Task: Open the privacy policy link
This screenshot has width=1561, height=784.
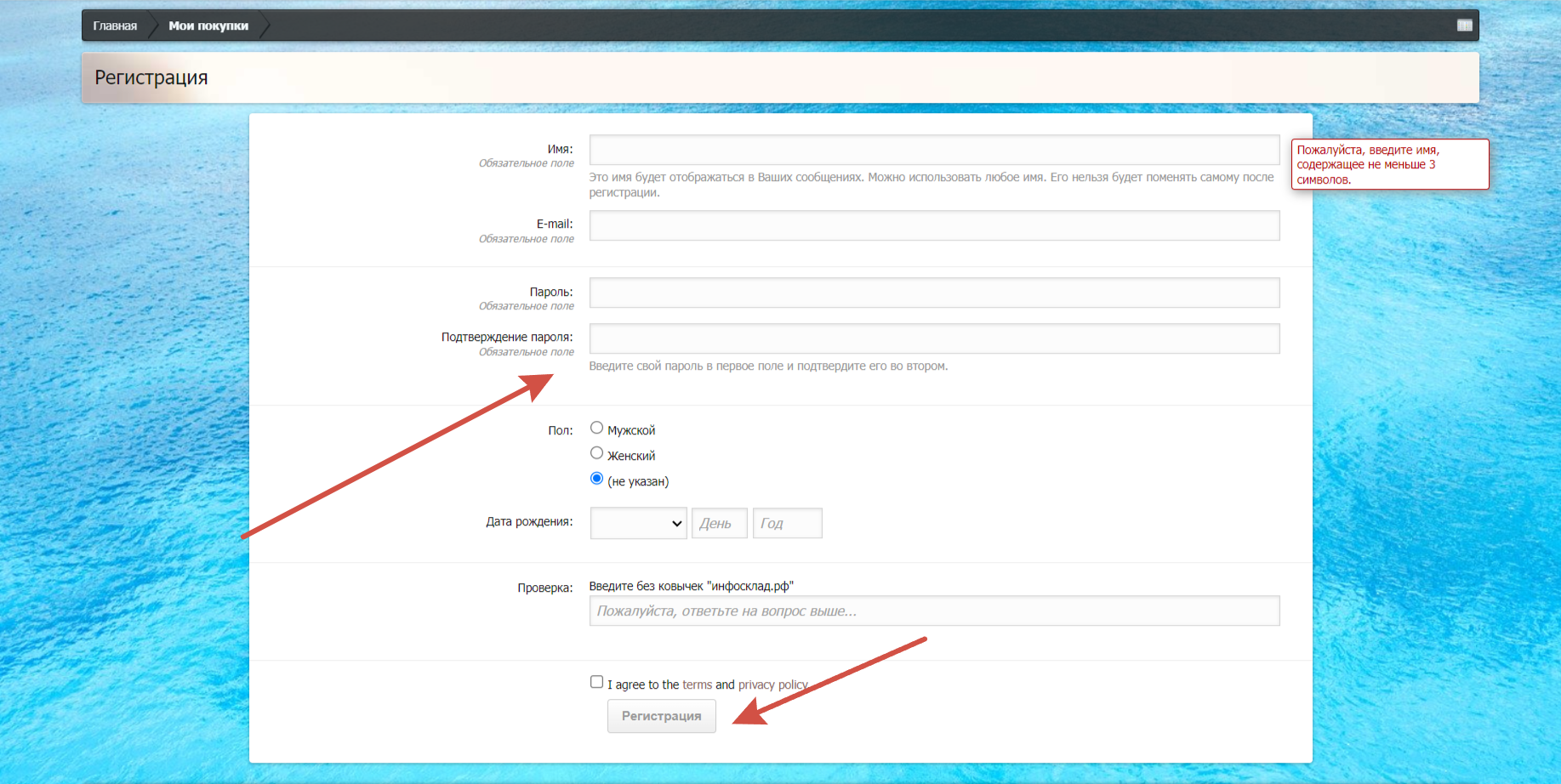Action: 772,685
